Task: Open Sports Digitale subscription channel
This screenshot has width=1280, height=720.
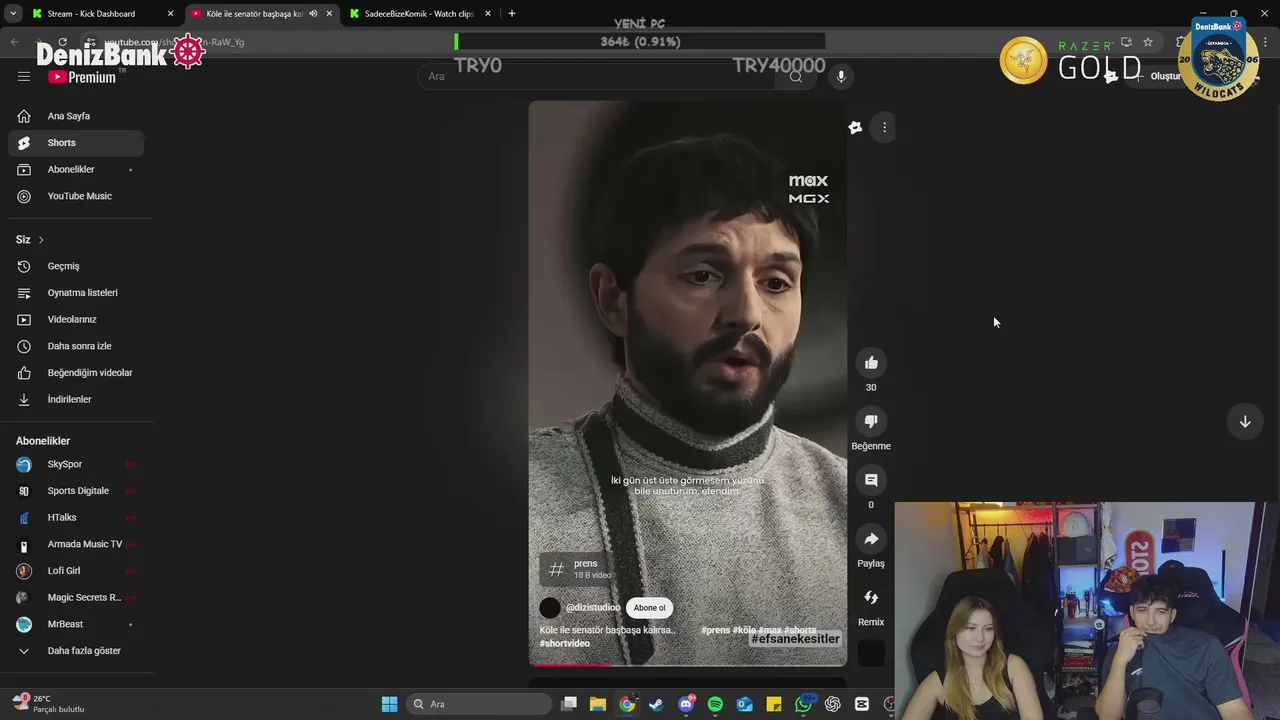Action: point(76,491)
